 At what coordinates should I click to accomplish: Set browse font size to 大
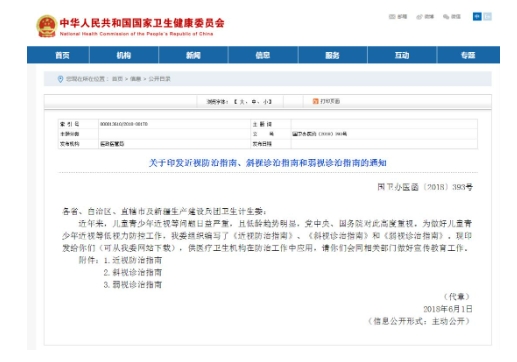(x=242, y=101)
